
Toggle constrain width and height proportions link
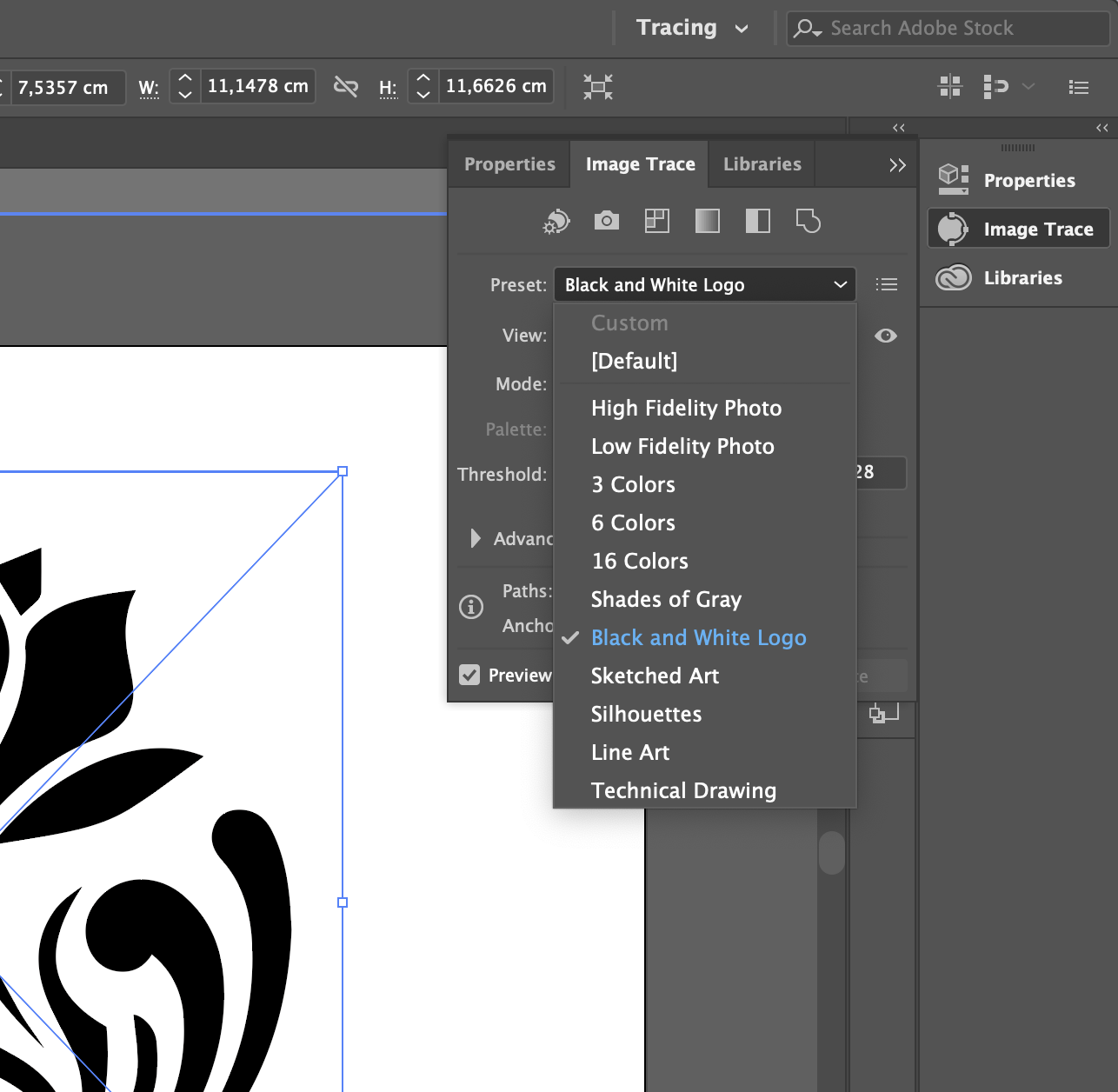(x=346, y=87)
